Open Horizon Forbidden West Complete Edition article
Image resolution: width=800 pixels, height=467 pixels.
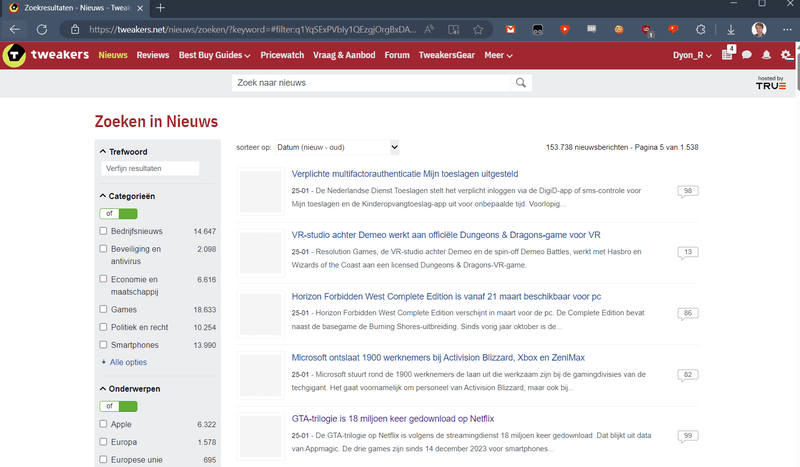click(x=446, y=296)
